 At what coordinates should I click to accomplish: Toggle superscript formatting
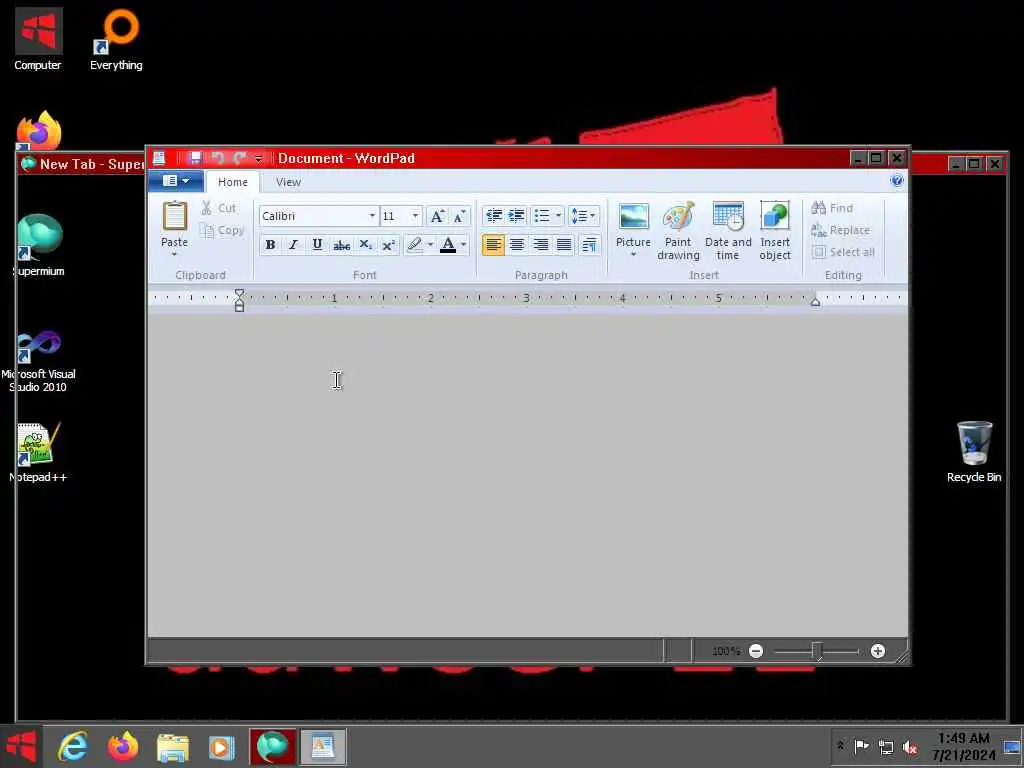coord(389,245)
